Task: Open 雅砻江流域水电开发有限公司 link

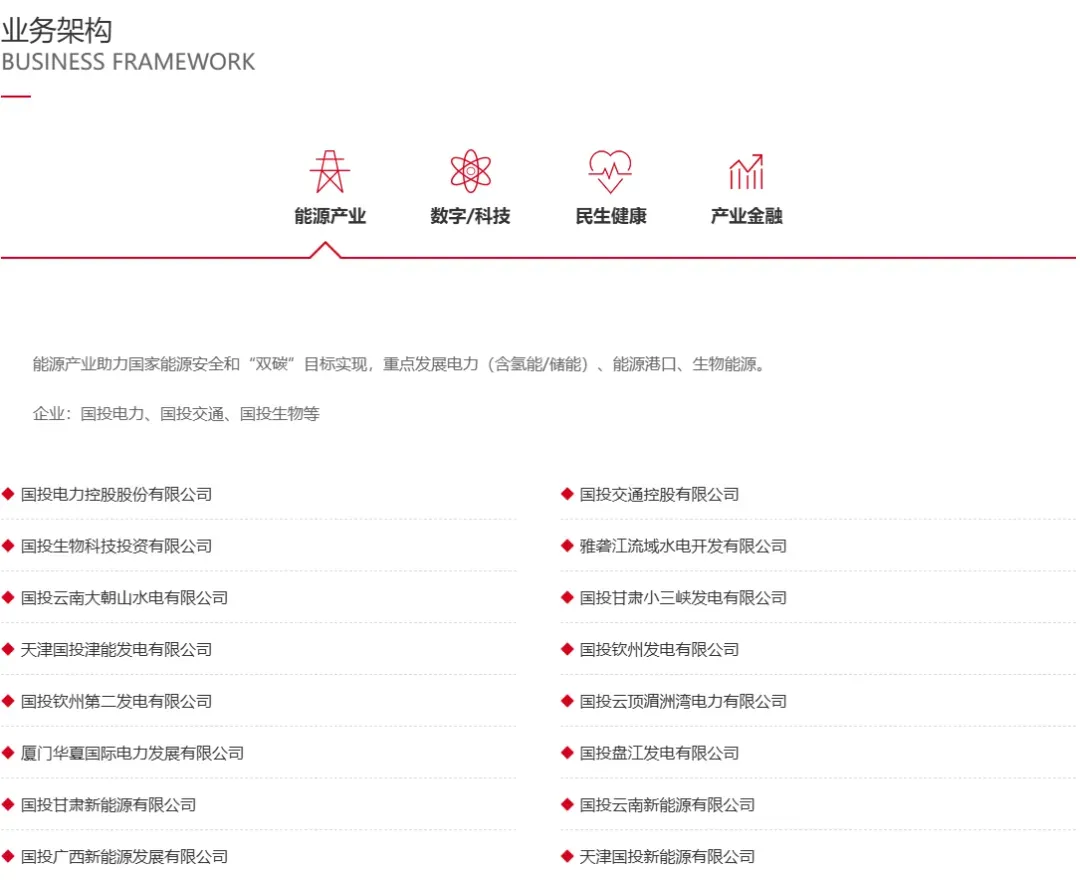Action: (683, 546)
